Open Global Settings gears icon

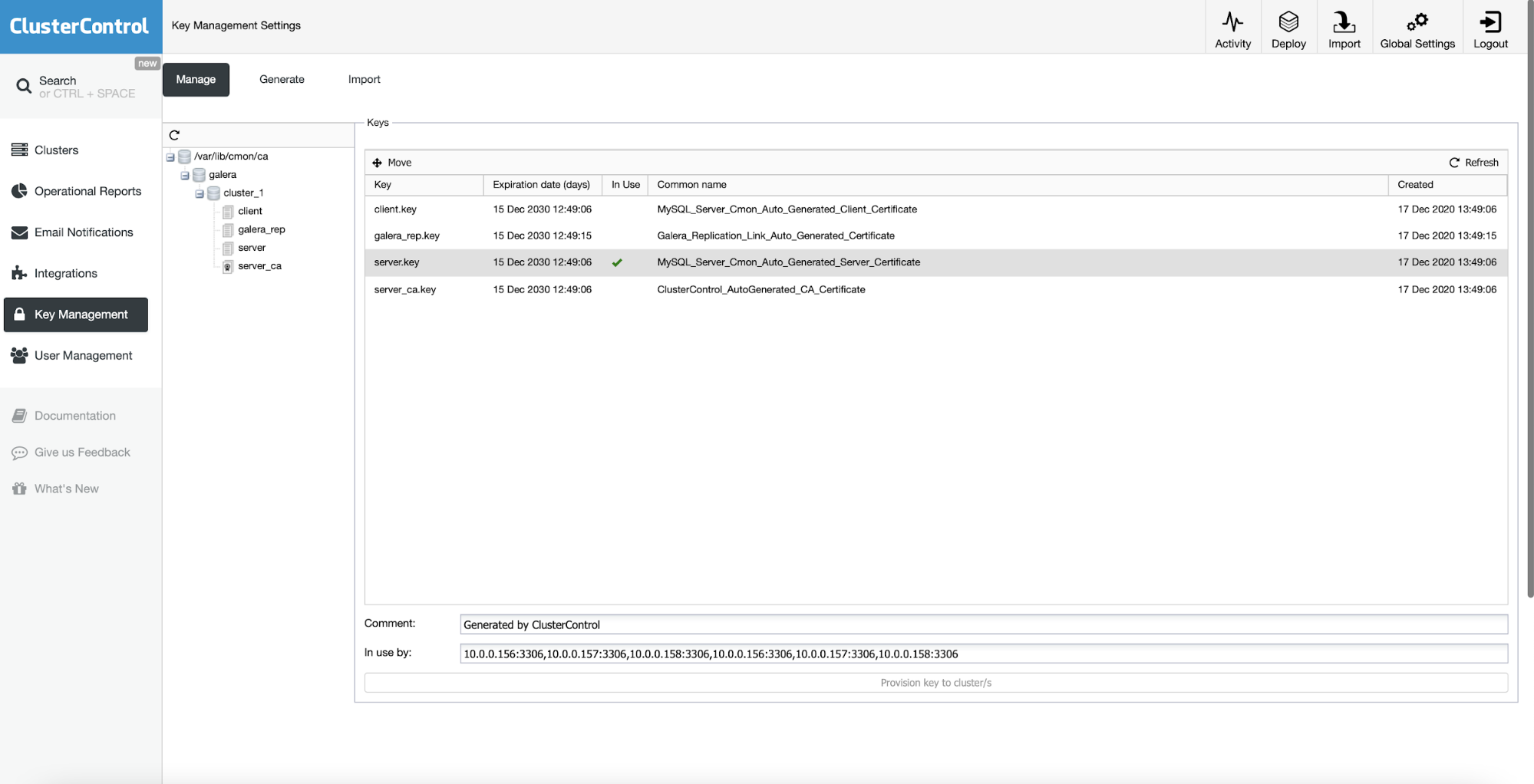pyautogui.click(x=1417, y=21)
